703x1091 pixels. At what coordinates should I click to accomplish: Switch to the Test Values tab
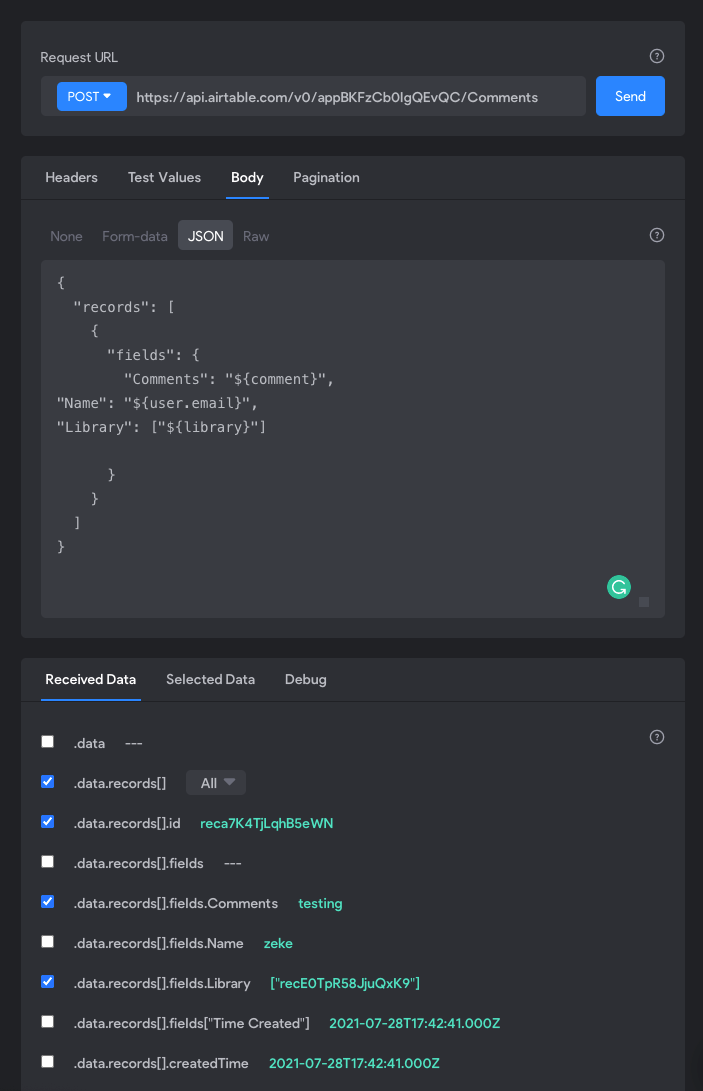[164, 177]
